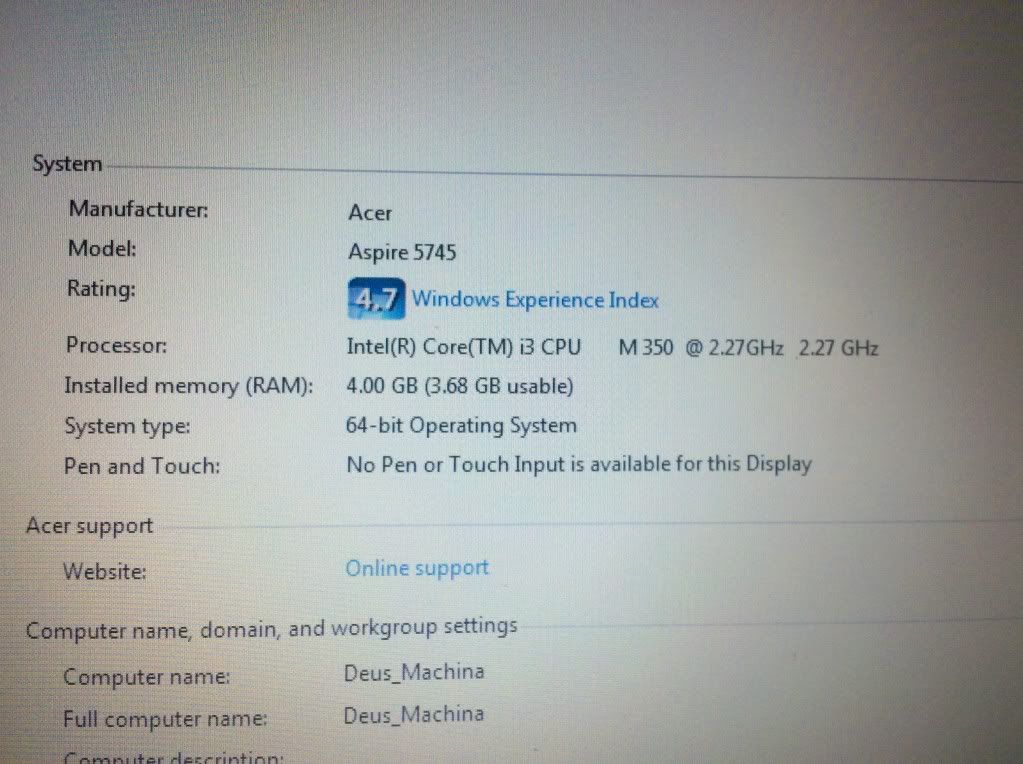The image size is (1023, 764).
Task: Select the '4.00 GB (3.68 GB usable)' value
Action: click(x=459, y=386)
